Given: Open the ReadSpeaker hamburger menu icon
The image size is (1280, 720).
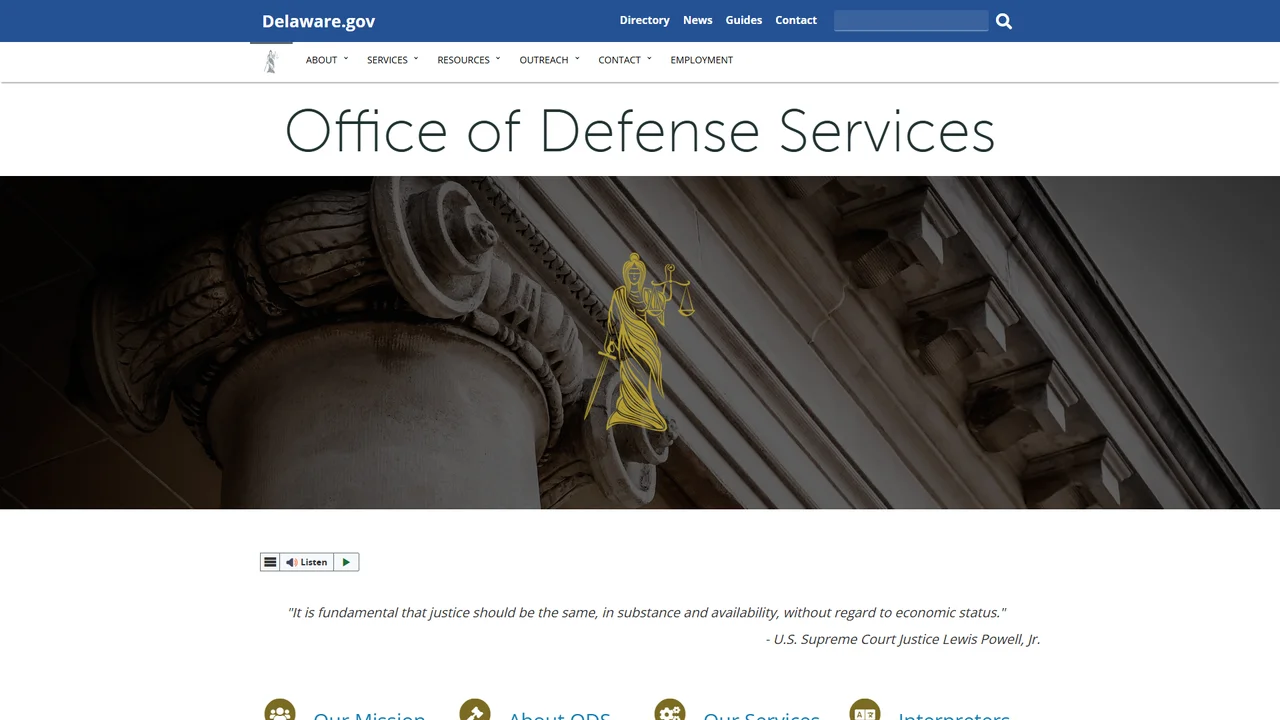Looking at the screenshot, I should point(270,562).
